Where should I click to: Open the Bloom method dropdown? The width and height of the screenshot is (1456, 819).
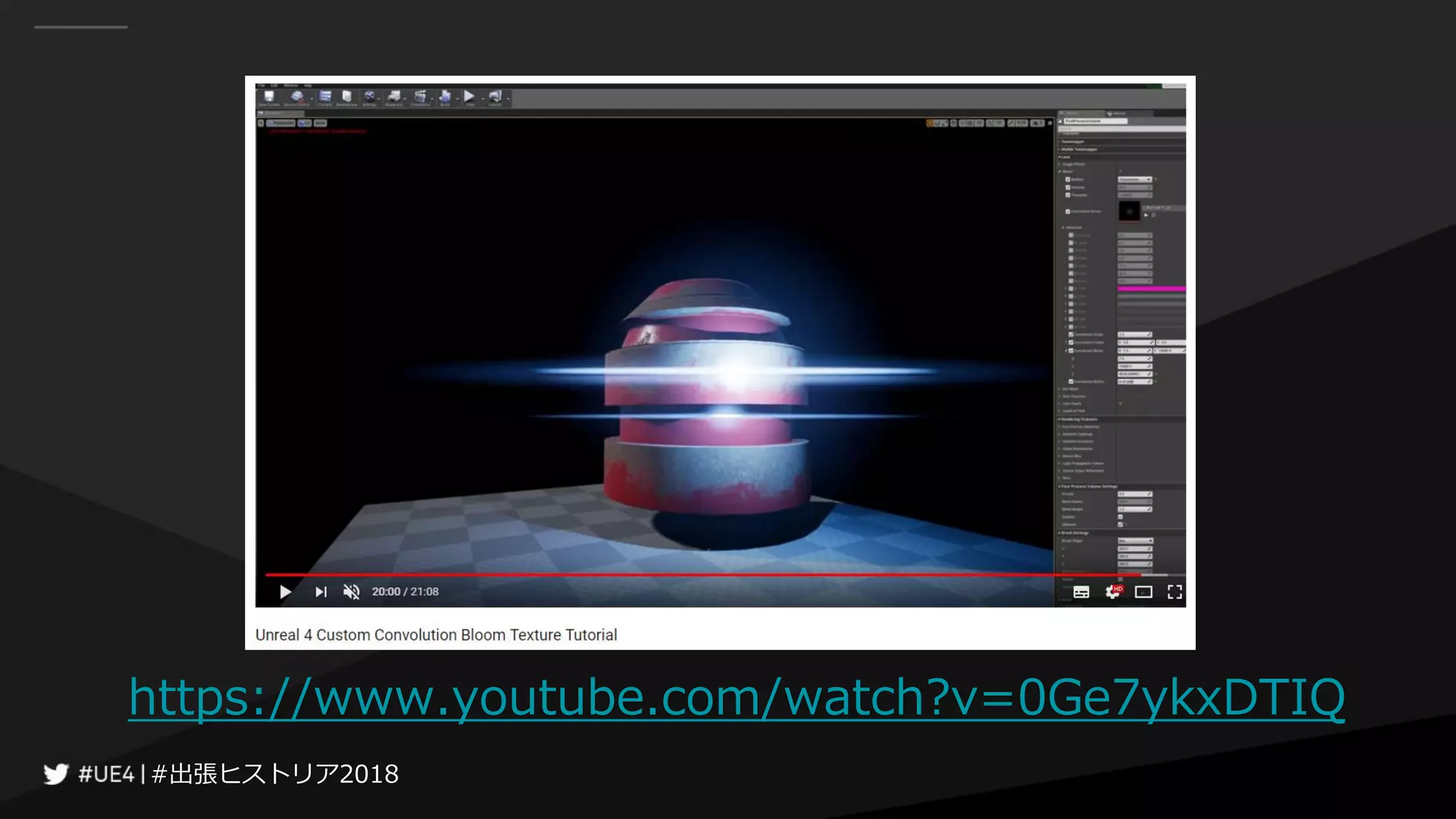1135,179
